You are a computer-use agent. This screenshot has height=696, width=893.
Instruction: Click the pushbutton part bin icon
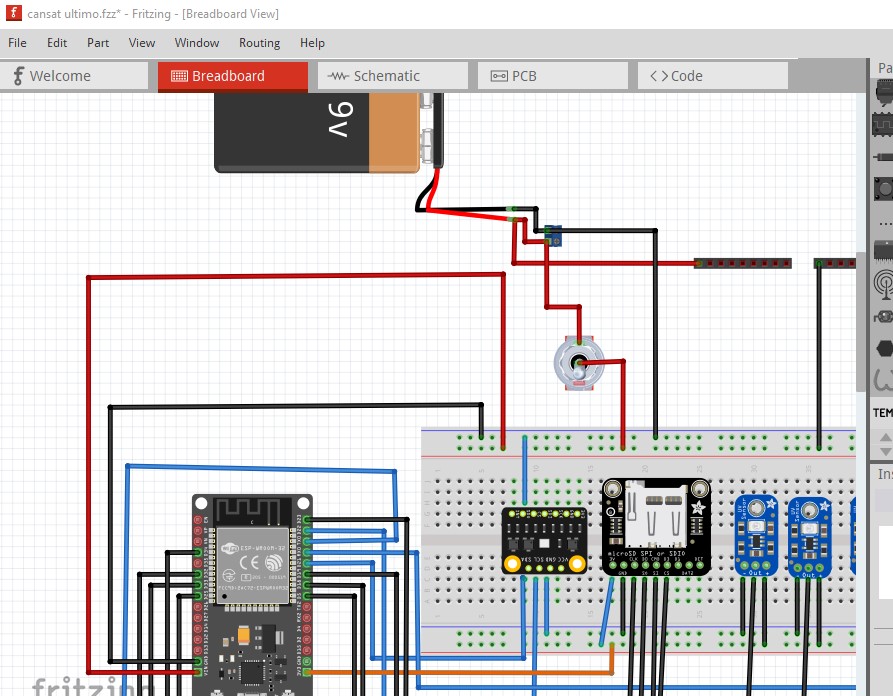click(x=884, y=189)
